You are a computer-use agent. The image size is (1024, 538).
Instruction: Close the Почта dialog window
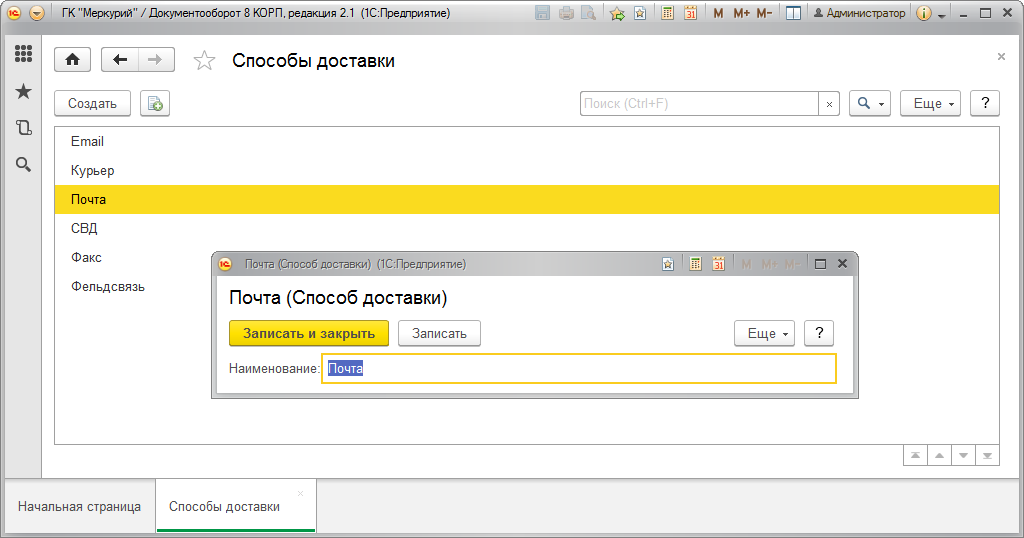842,264
